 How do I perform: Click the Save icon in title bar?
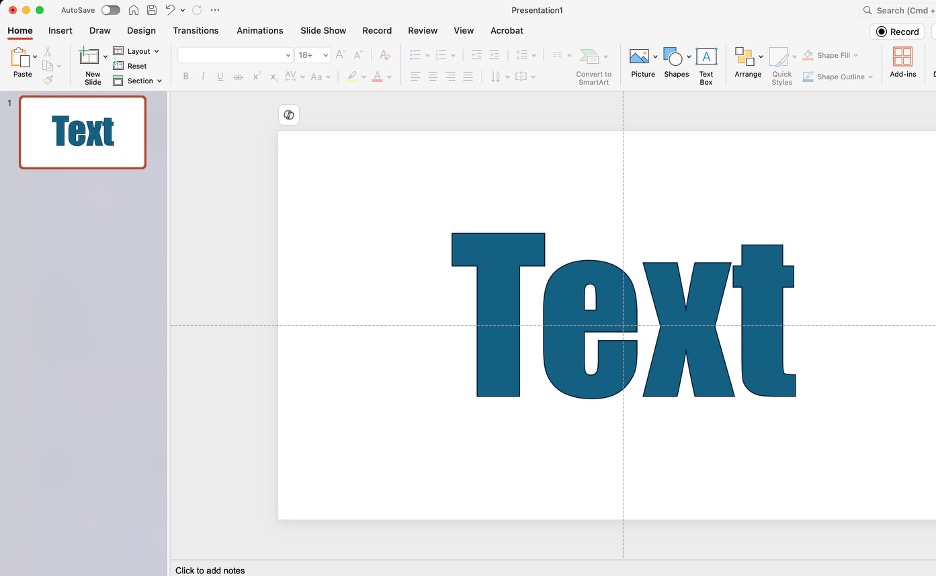tap(151, 10)
